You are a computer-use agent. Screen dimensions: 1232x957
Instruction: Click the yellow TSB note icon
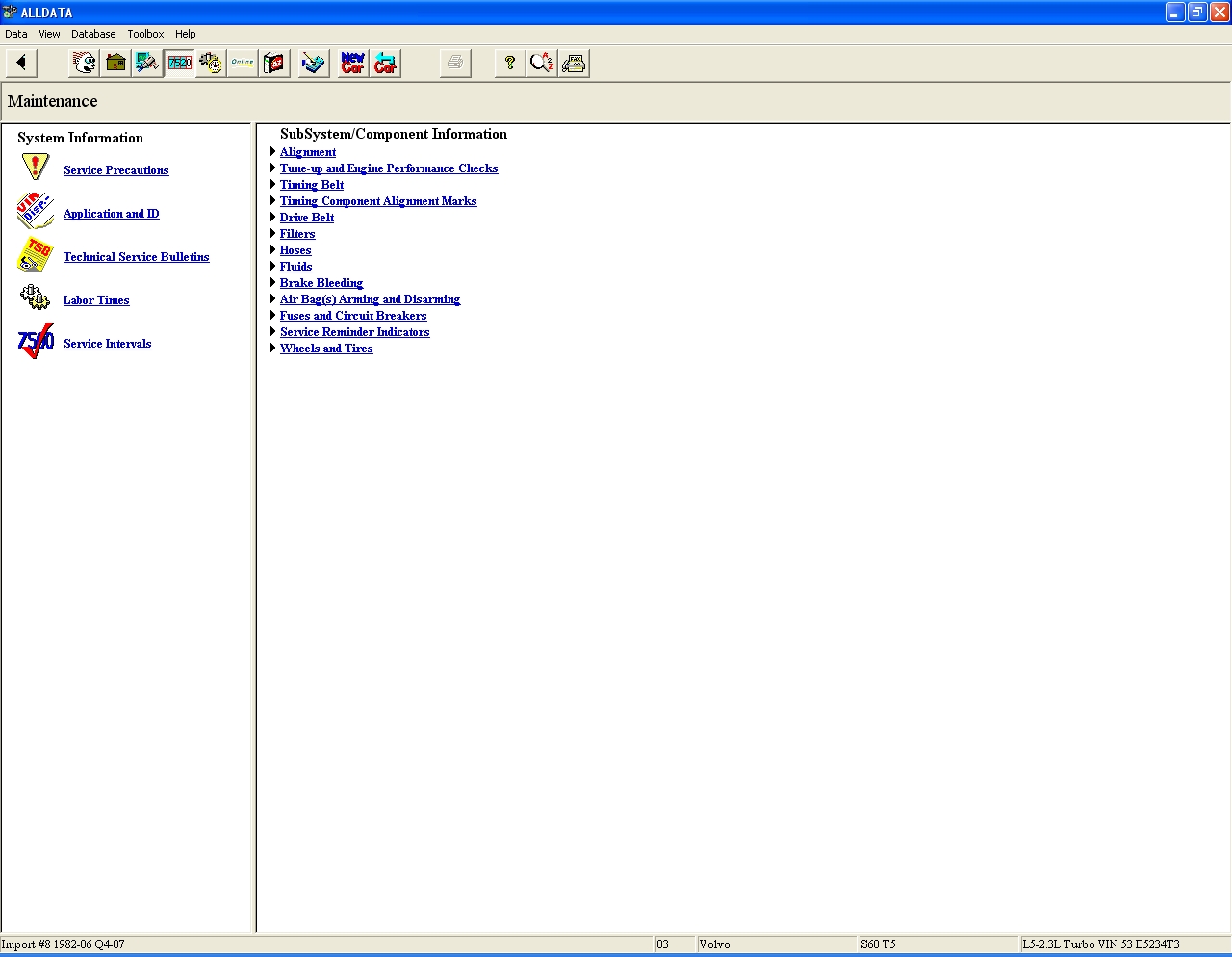tap(36, 254)
